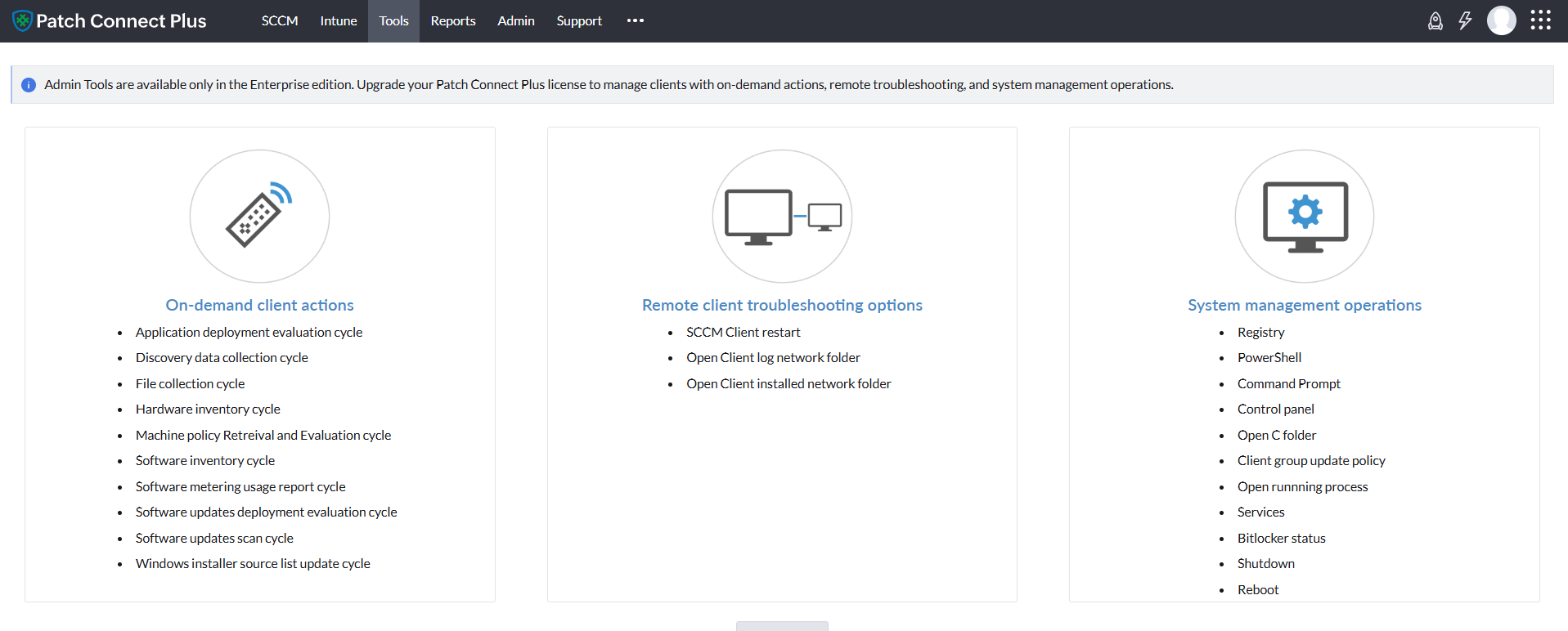
Task: Select Software metering usage report cycle
Action: (240, 487)
